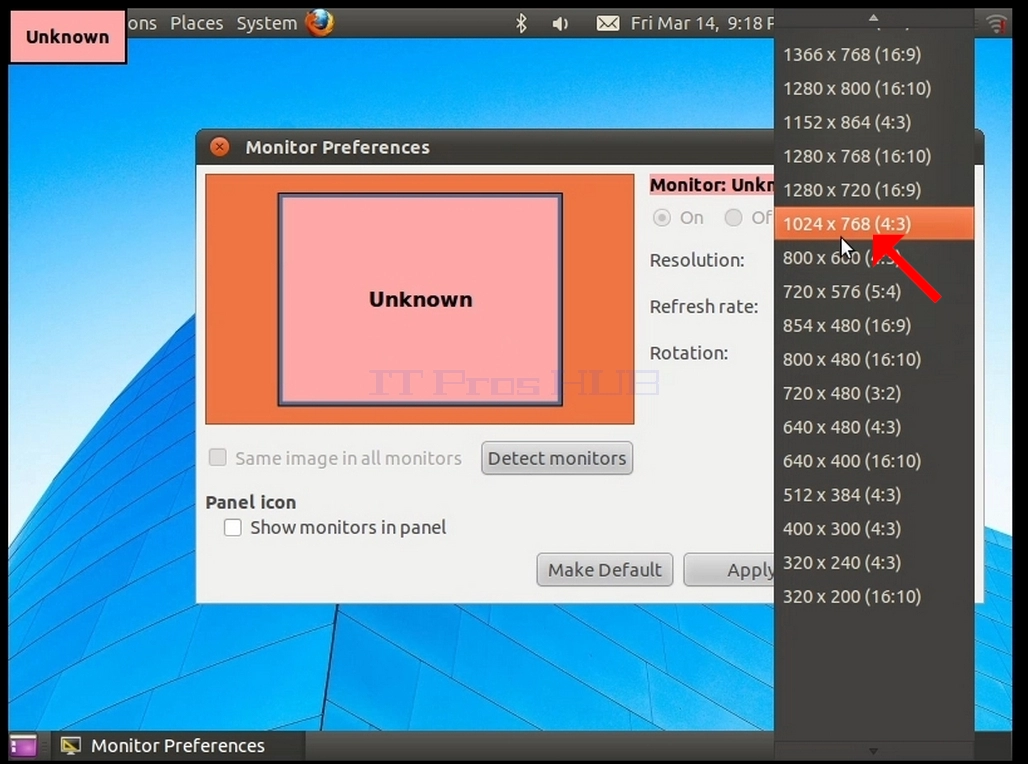Select 1152 x 864 (4:3) resolution

[874, 123]
